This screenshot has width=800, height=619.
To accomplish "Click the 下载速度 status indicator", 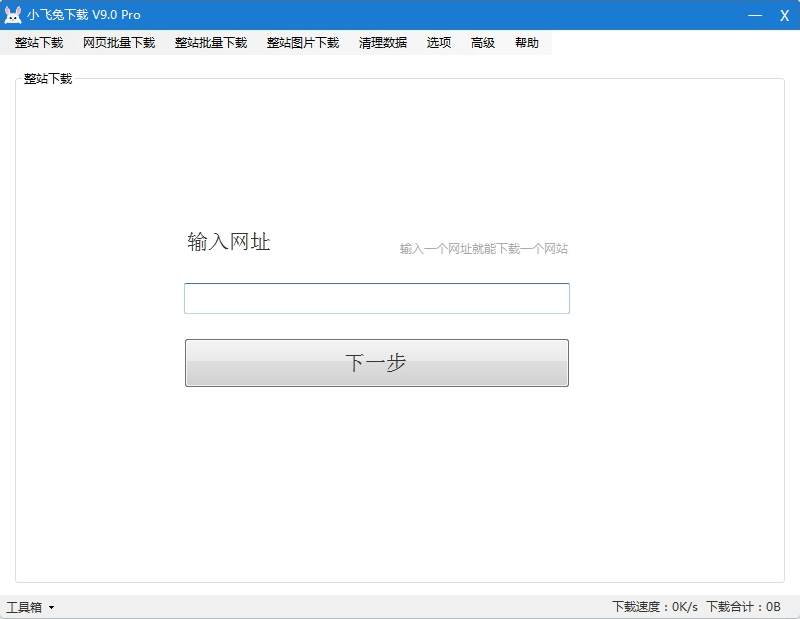I will click(654, 607).
